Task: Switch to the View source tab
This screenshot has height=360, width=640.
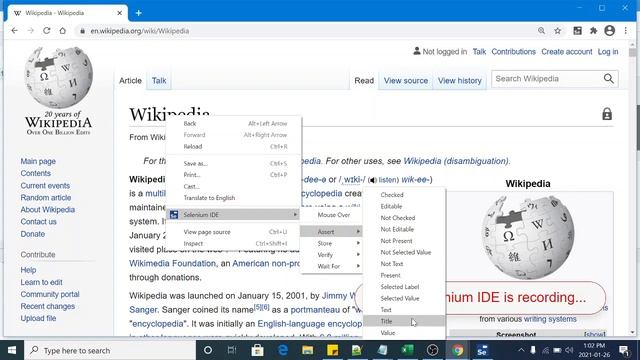Action: (406, 80)
